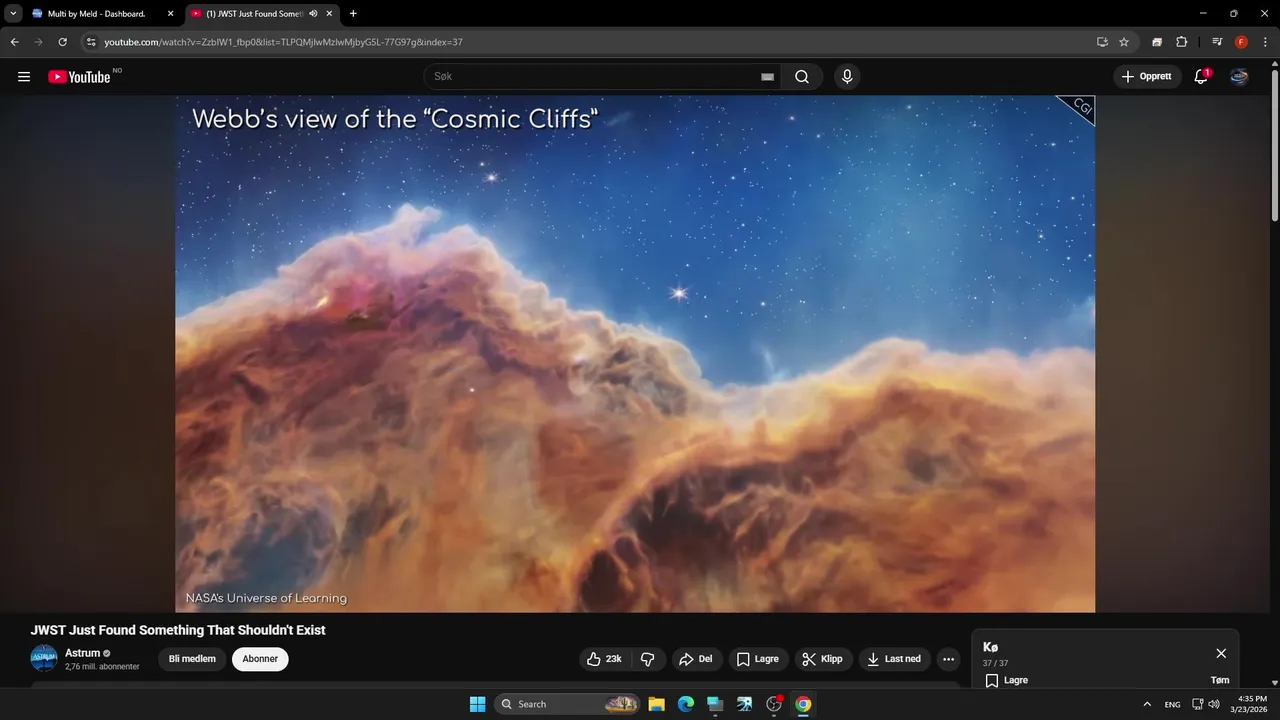Open the ENG language indicator
Image resolution: width=1280 pixels, height=720 pixels.
[1172, 704]
